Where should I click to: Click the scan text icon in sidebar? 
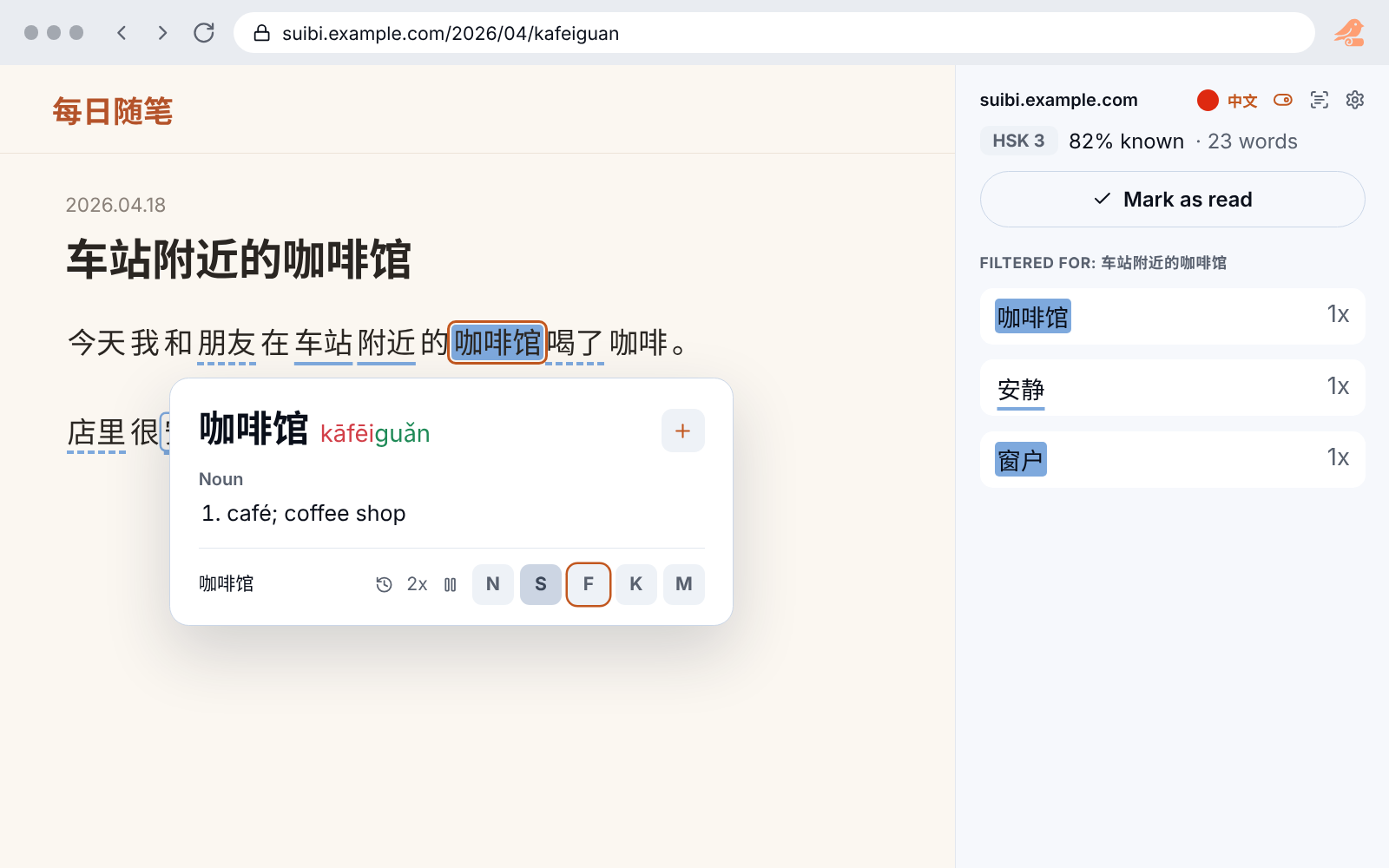click(x=1320, y=100)
